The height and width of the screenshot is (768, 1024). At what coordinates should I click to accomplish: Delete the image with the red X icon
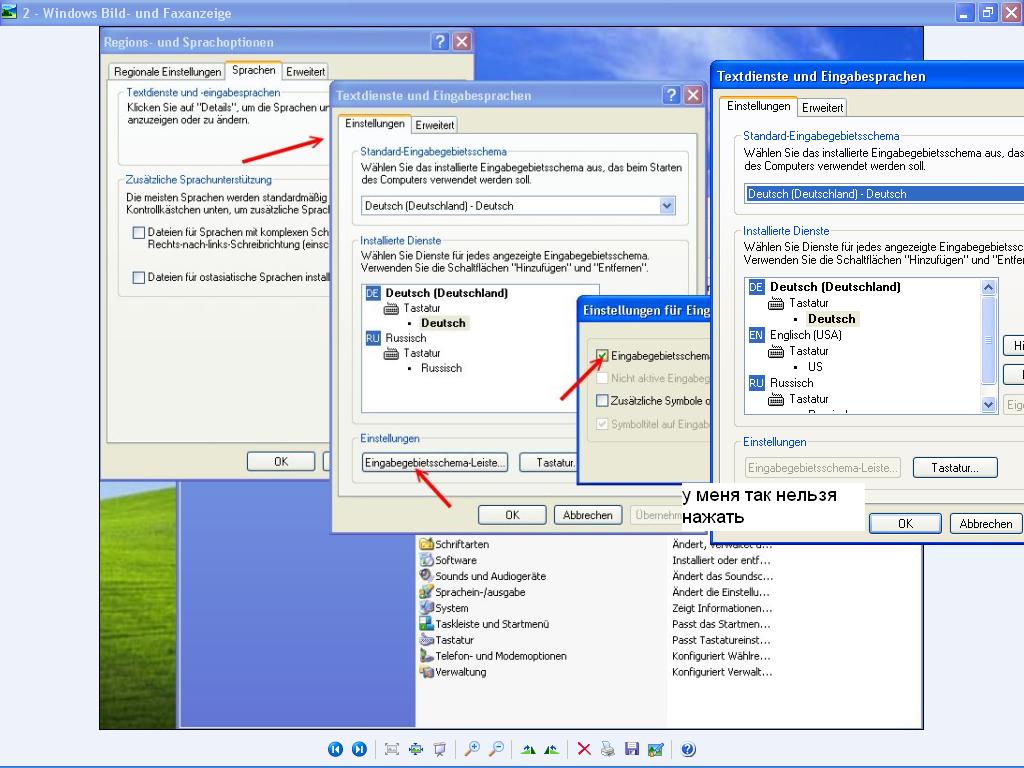point(584,749)
